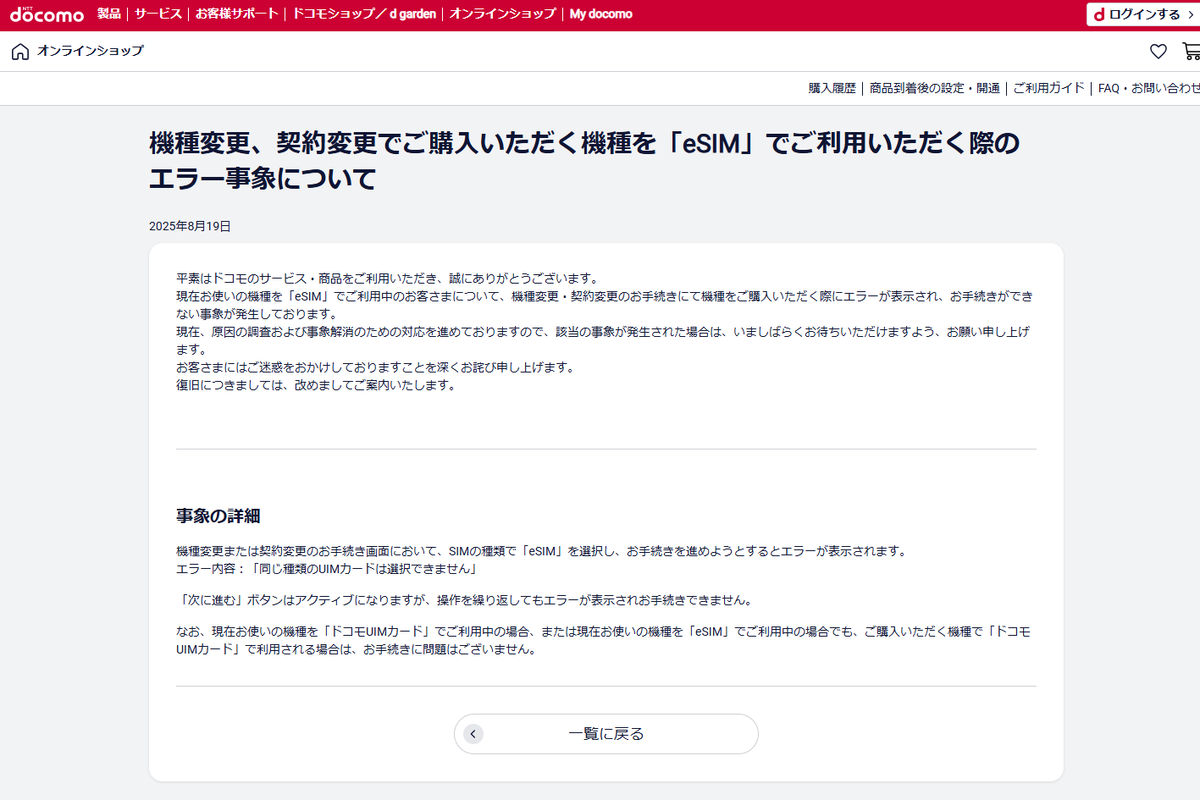Open the ご利用ガイド link

coord(1048,88)
